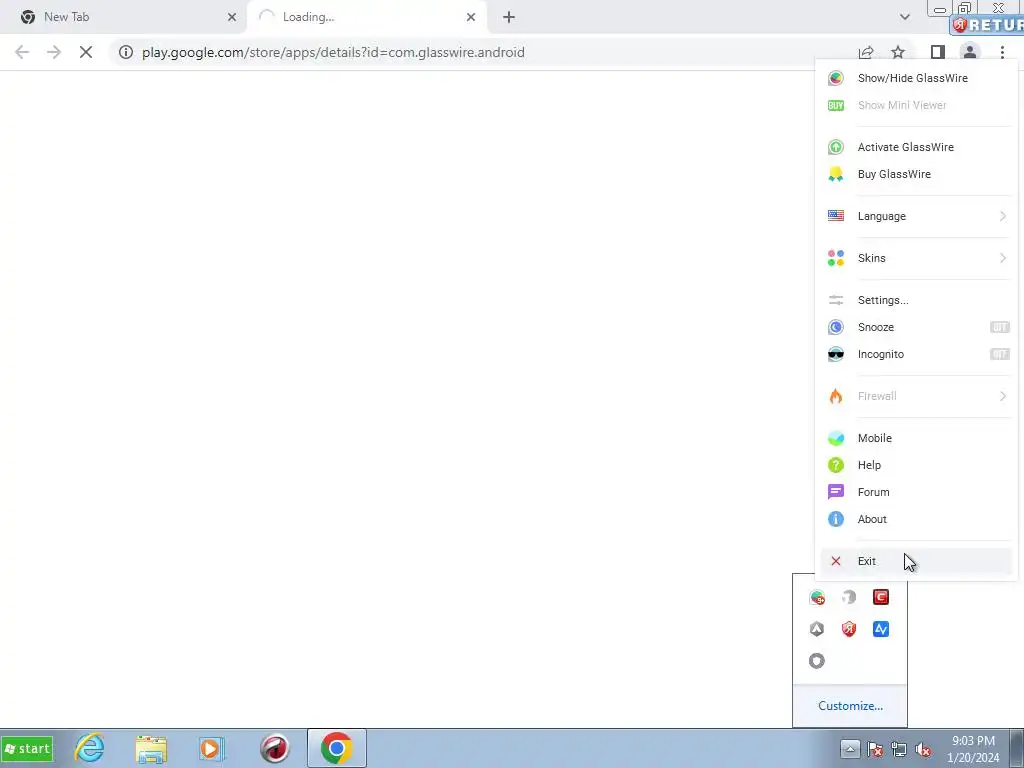Toggle the Incognito OFF switch
Screen dimensions: 1024x768
click(x=999, y=355)
